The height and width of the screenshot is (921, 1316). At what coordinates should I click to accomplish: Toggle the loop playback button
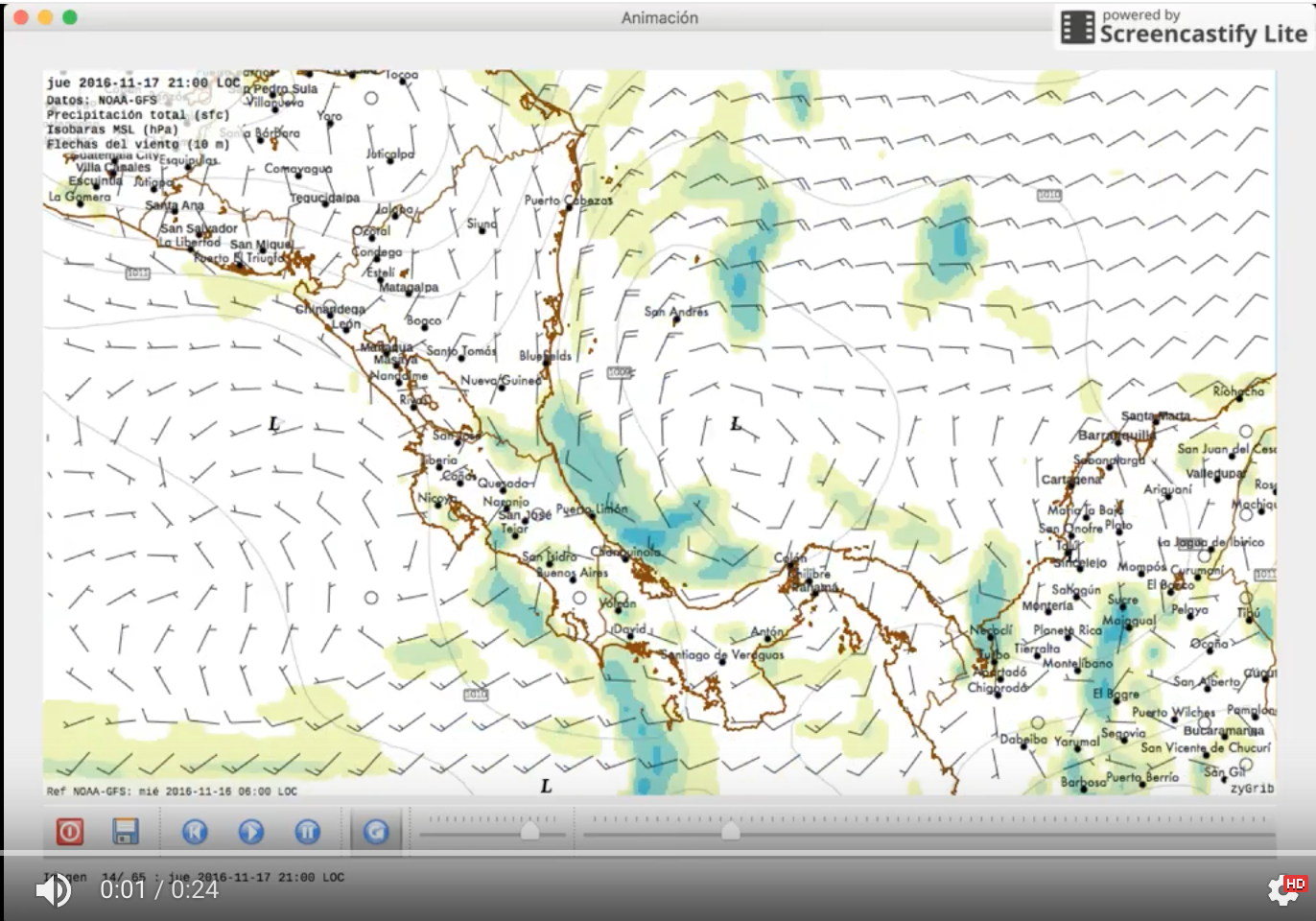(x=376, y=831)
